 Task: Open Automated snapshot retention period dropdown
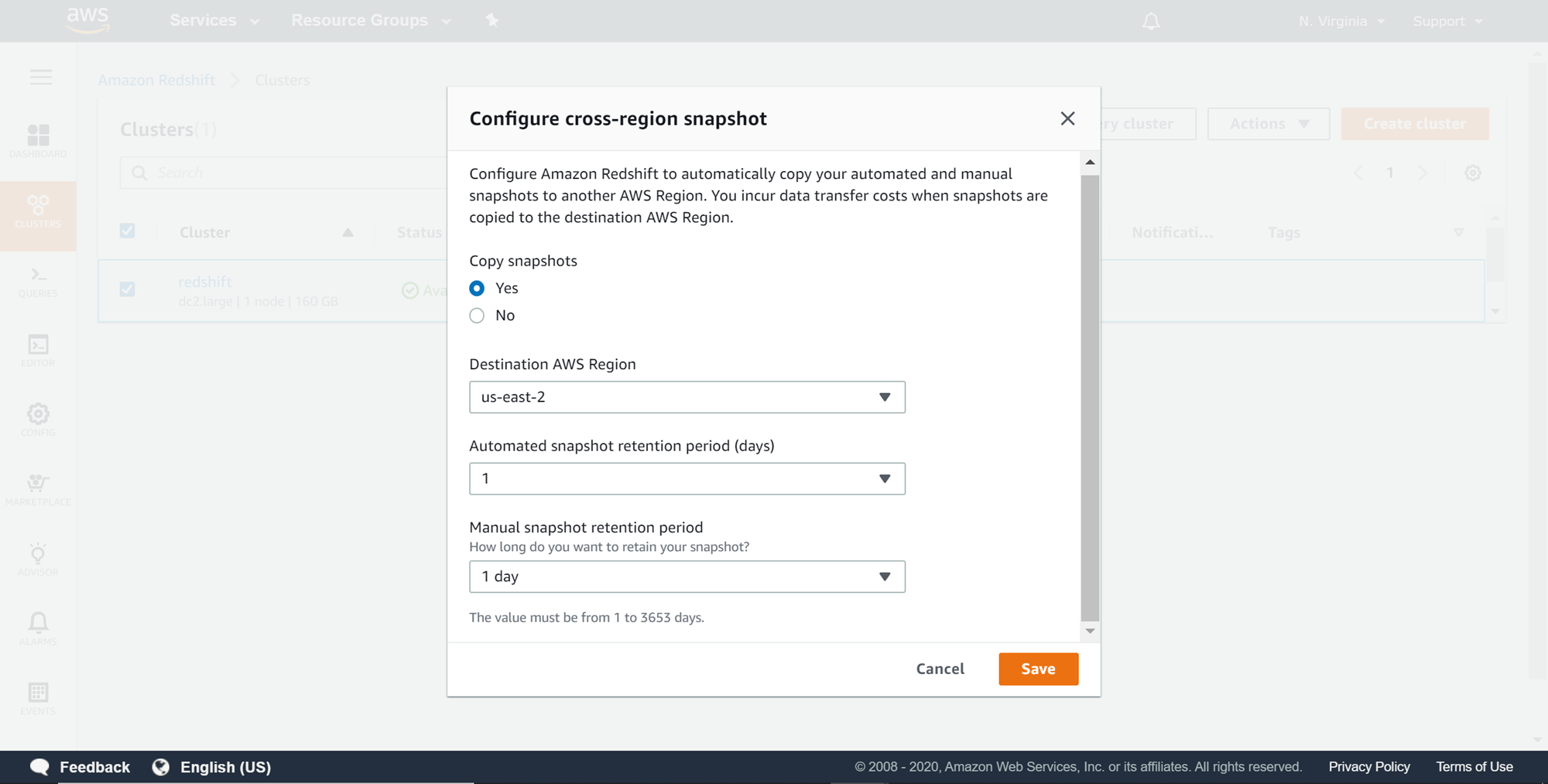coord(687,479)
